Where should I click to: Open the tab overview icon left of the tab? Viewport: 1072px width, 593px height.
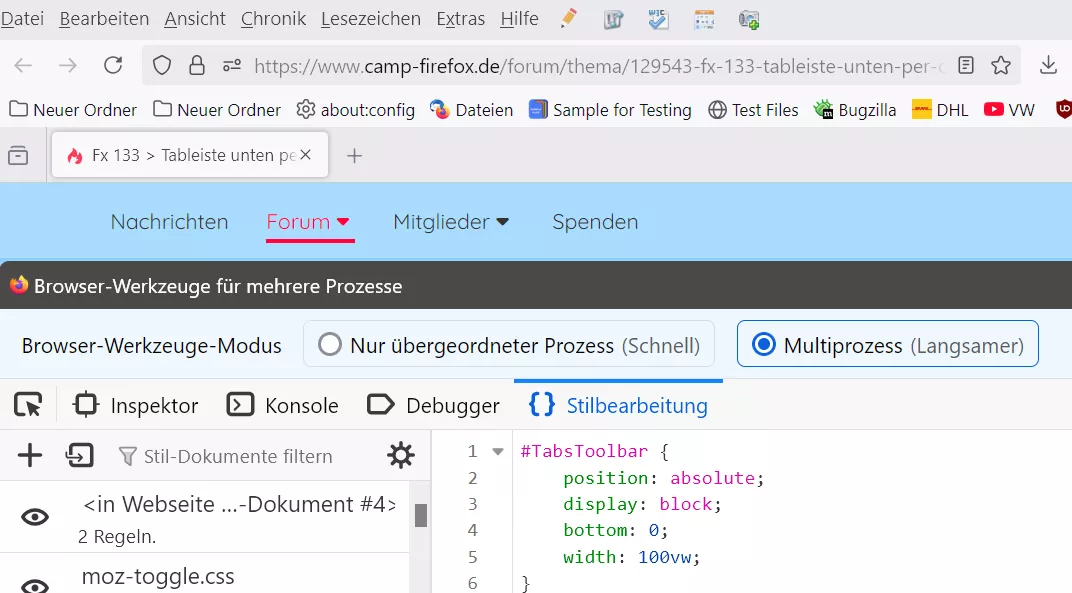click(18, 155)
